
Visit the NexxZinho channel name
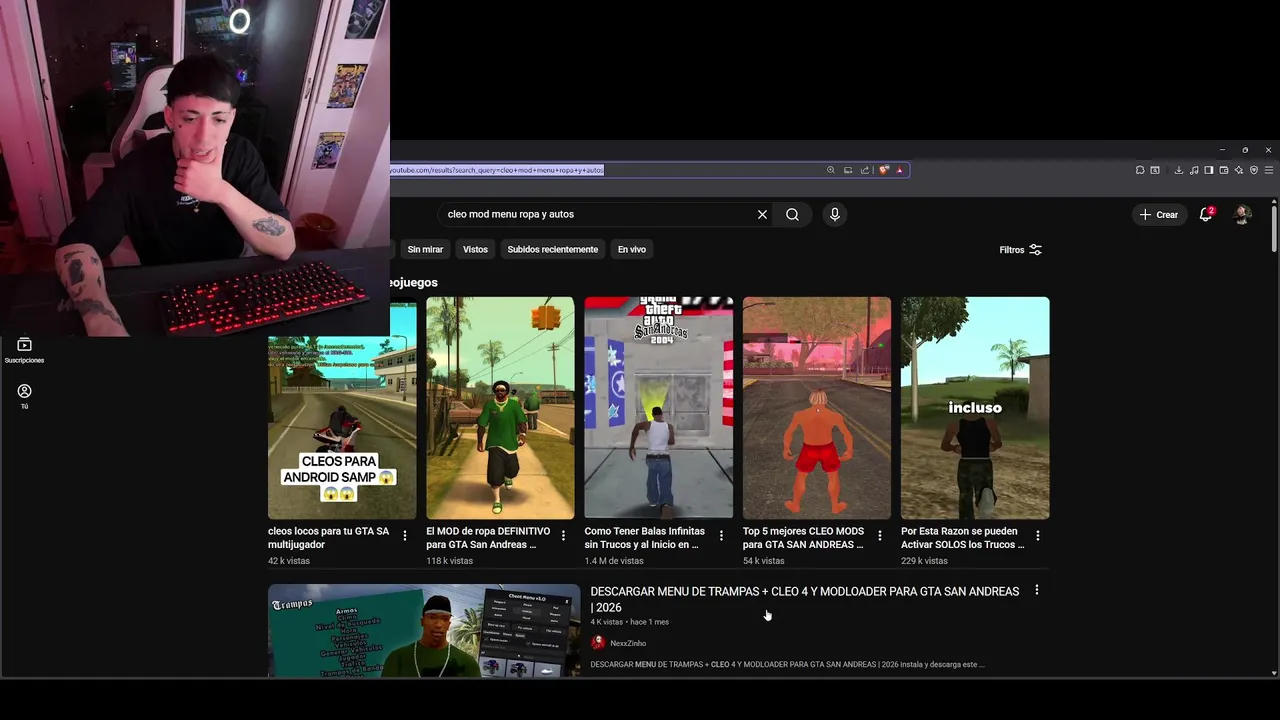(628, 643)
